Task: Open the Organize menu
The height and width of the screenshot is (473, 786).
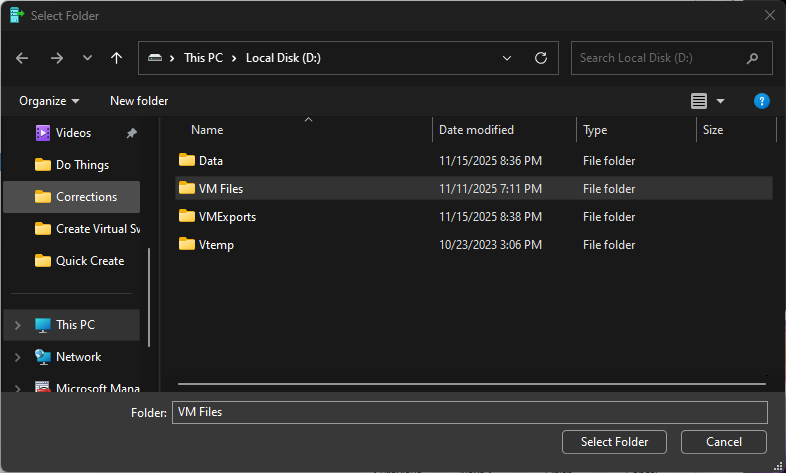Action: tap(49, 101)
